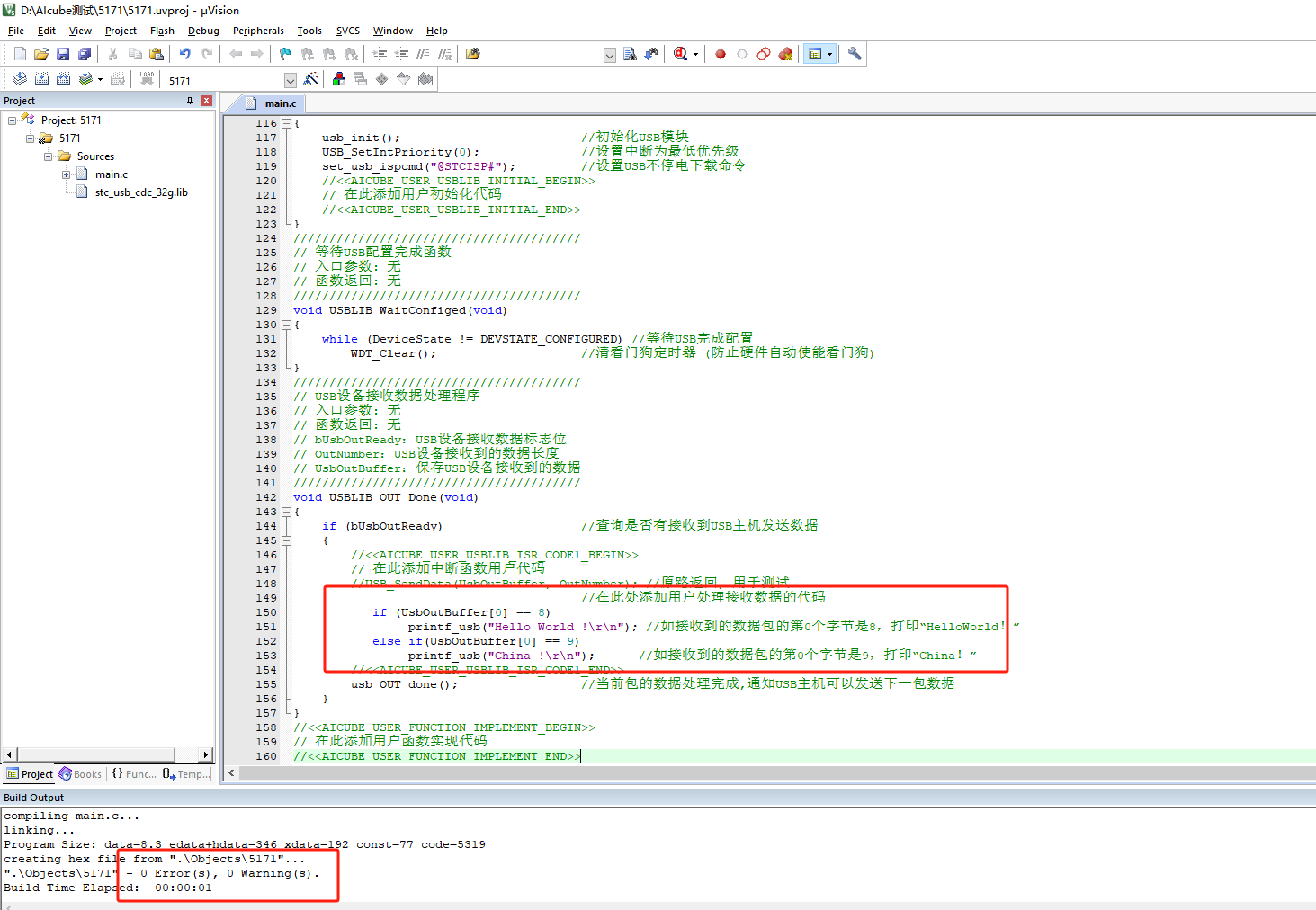The width and height of the screenshot is (1316, 910).
Task: Start the debug session icon
Action: click(681, 54)
